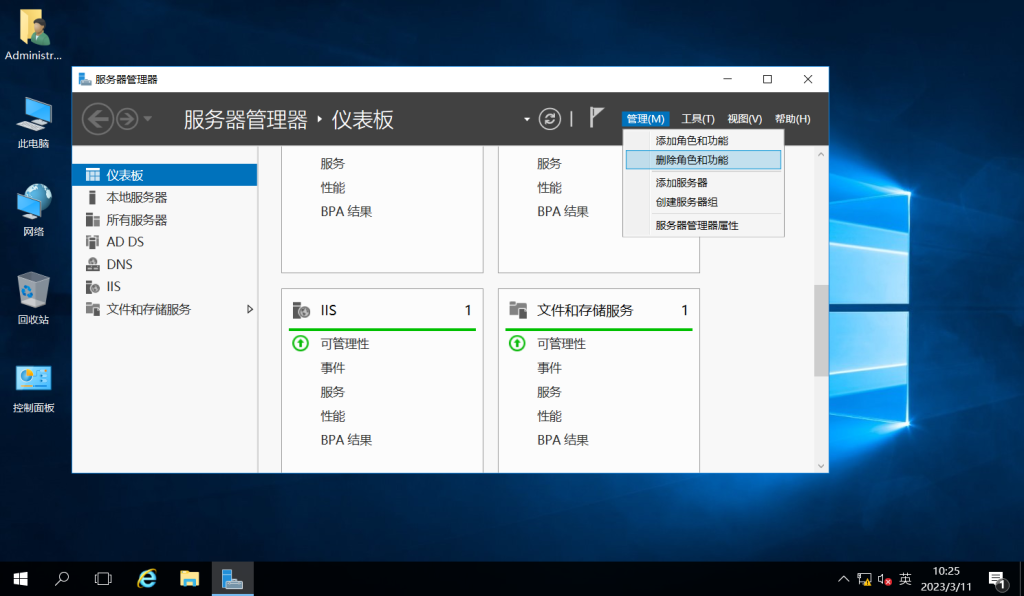Open dropdown arrow left of refresh icon
Screen dimensions: 1024x596
tap(526, 119)
